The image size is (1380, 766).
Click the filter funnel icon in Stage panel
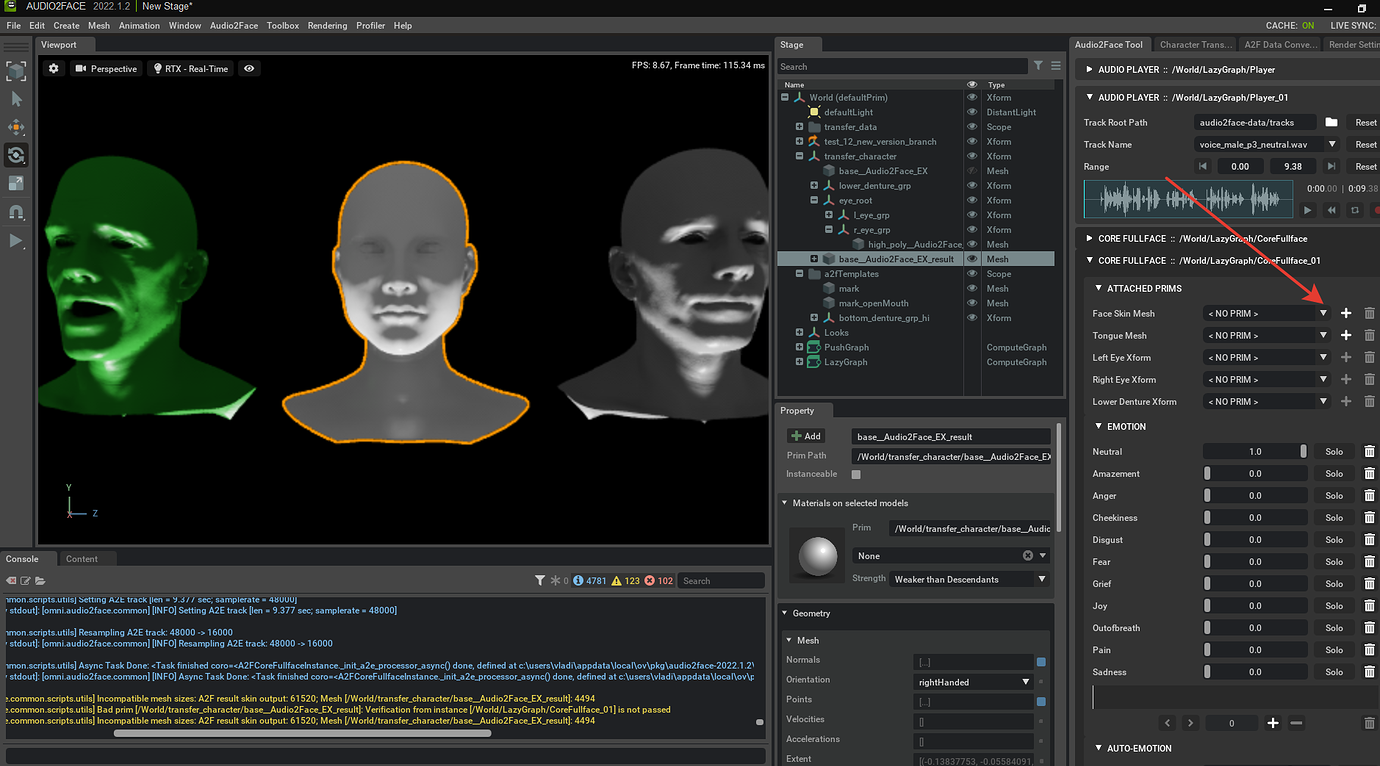[1038, 66]
